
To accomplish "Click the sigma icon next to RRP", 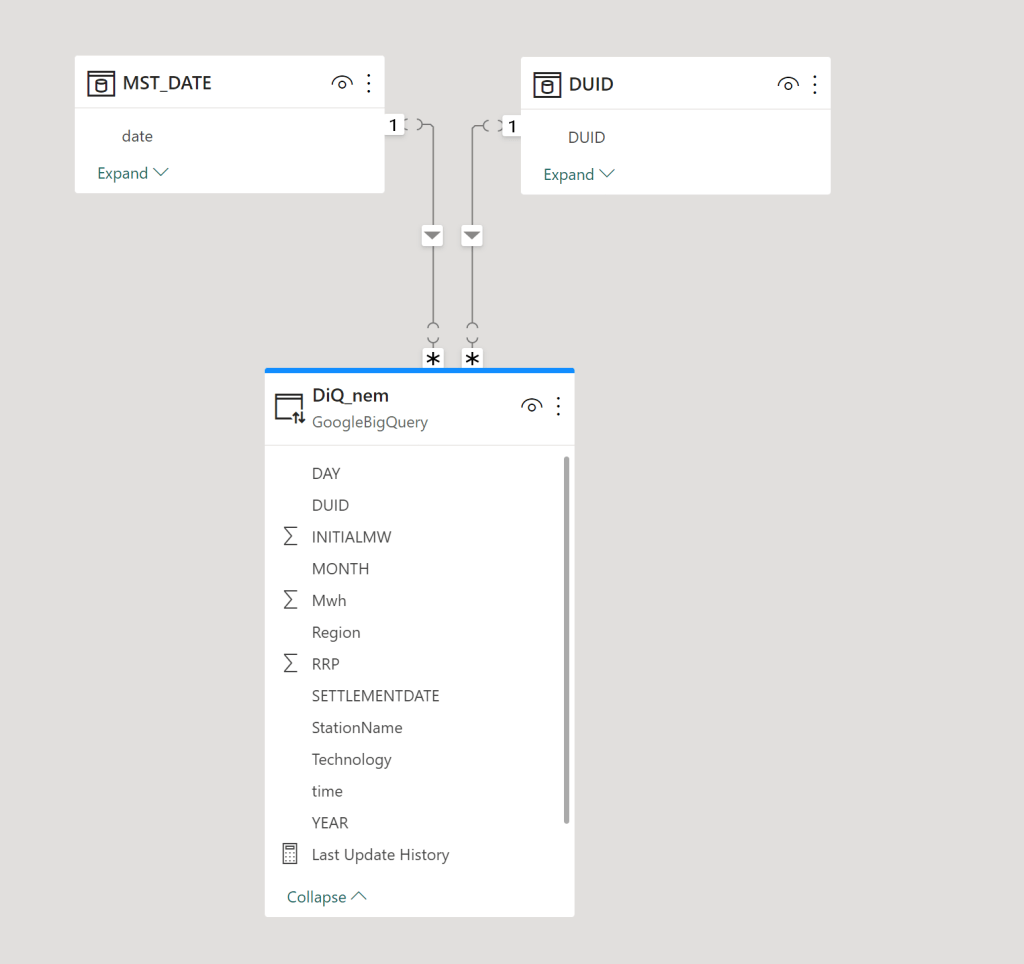I will (290, 664).
